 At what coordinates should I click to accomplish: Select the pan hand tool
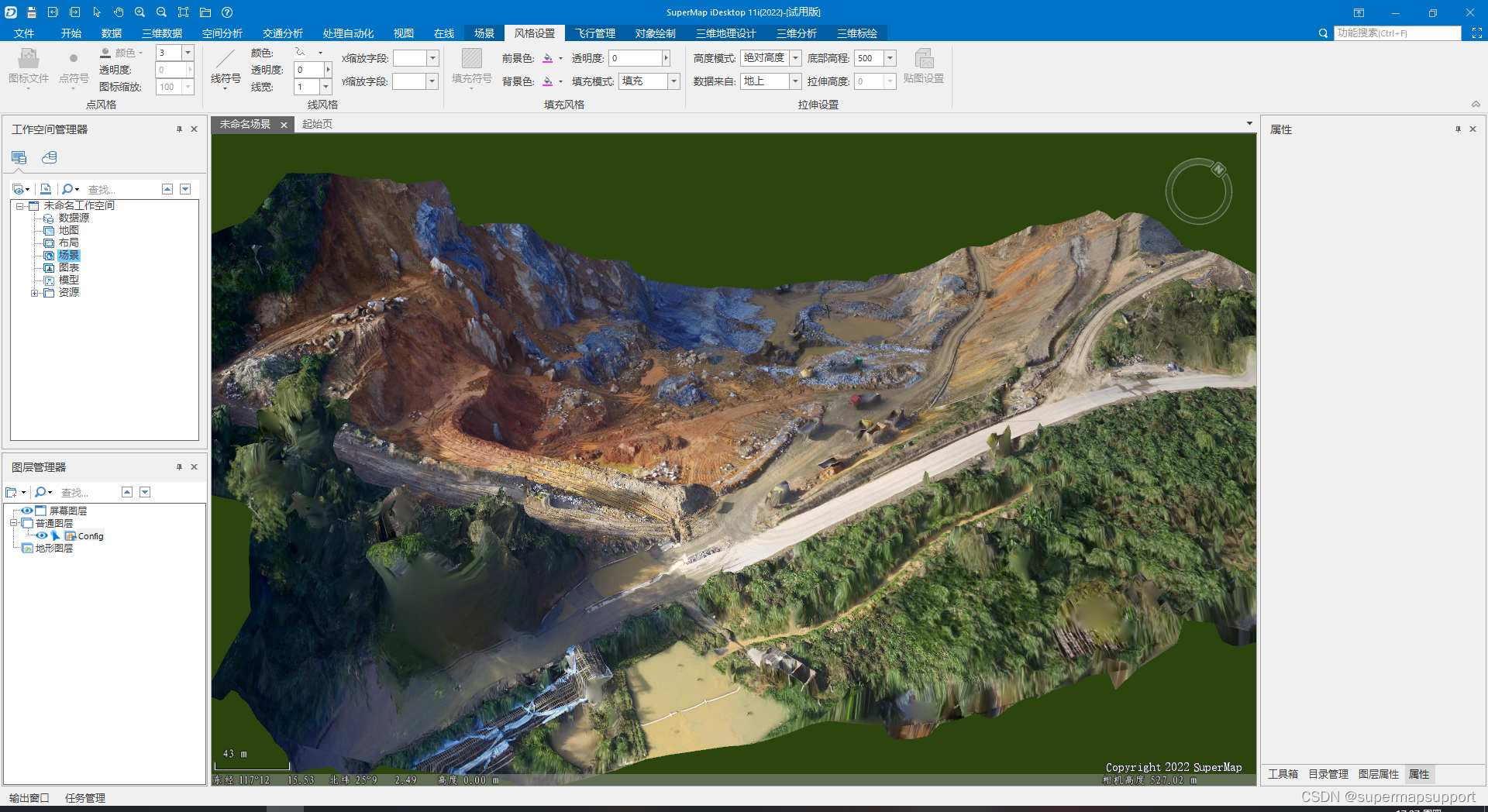click(119, 12)
